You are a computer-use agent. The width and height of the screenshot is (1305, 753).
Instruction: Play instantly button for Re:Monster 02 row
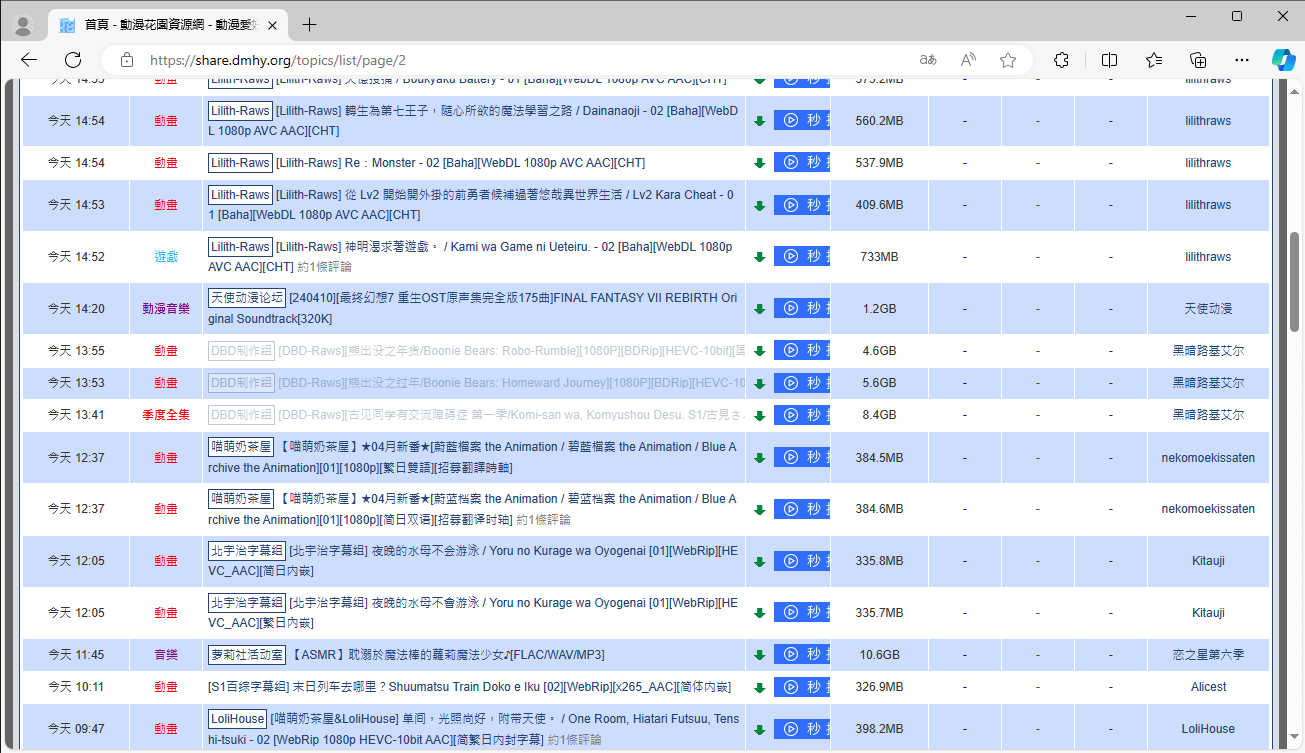(x=802, y=162)
